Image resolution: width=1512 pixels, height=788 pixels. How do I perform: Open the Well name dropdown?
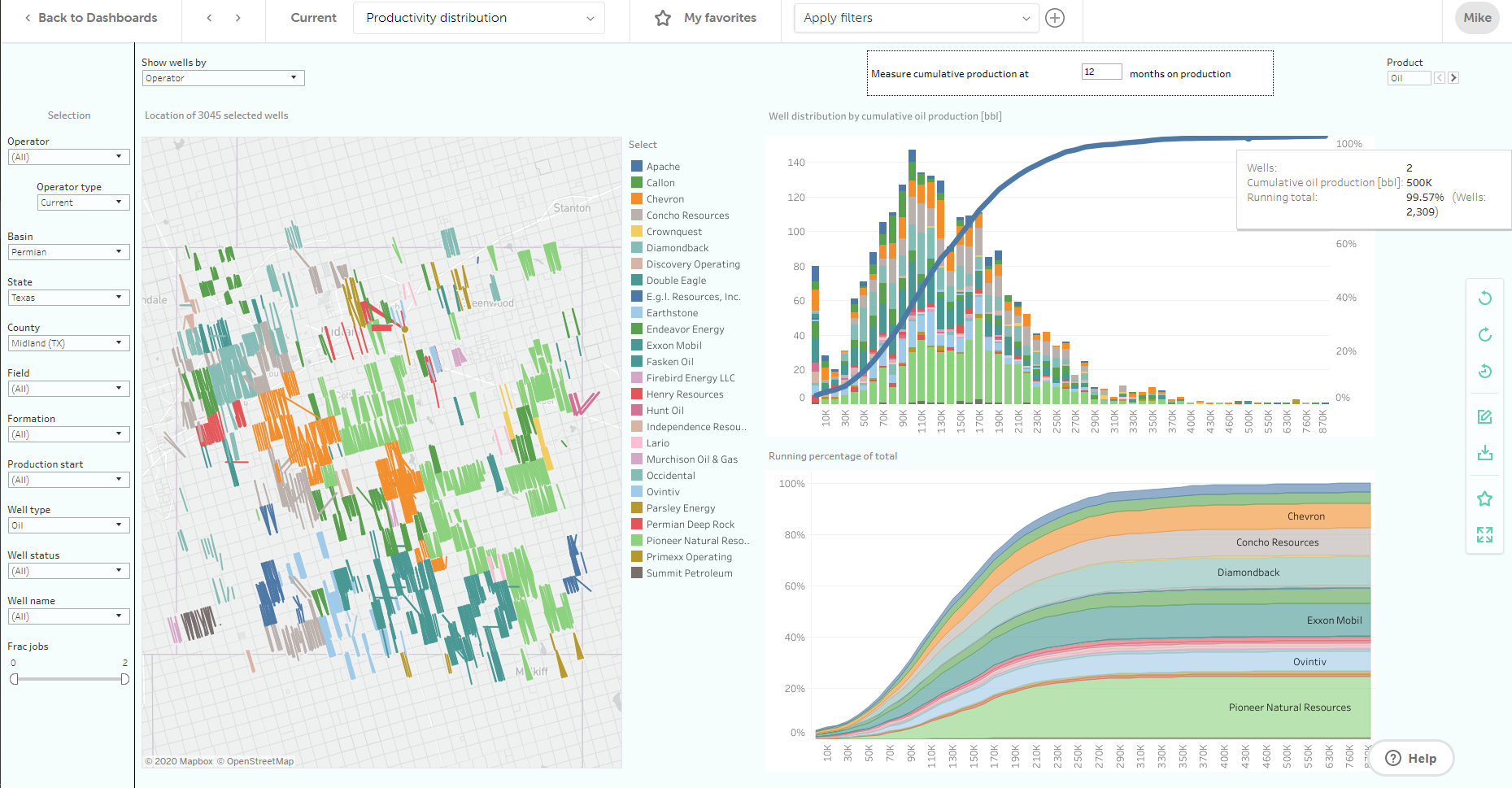[68, 616]
